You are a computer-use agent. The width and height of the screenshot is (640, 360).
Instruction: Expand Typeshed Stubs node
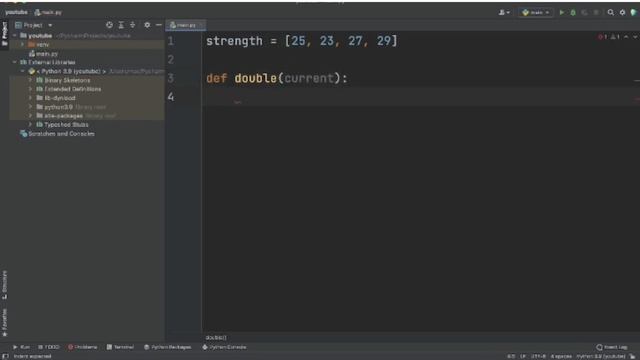click(x=31, y=124)
